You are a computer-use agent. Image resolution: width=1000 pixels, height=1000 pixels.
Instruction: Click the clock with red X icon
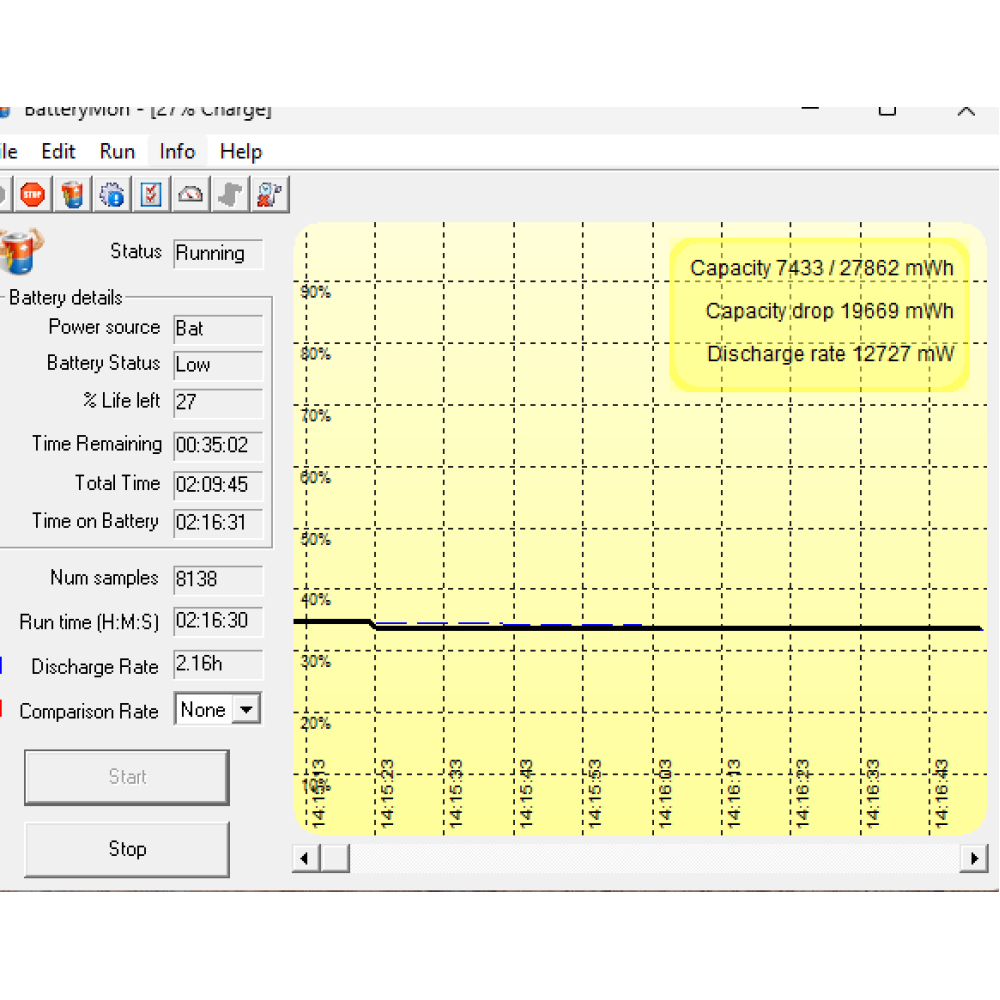coord(268,194)
